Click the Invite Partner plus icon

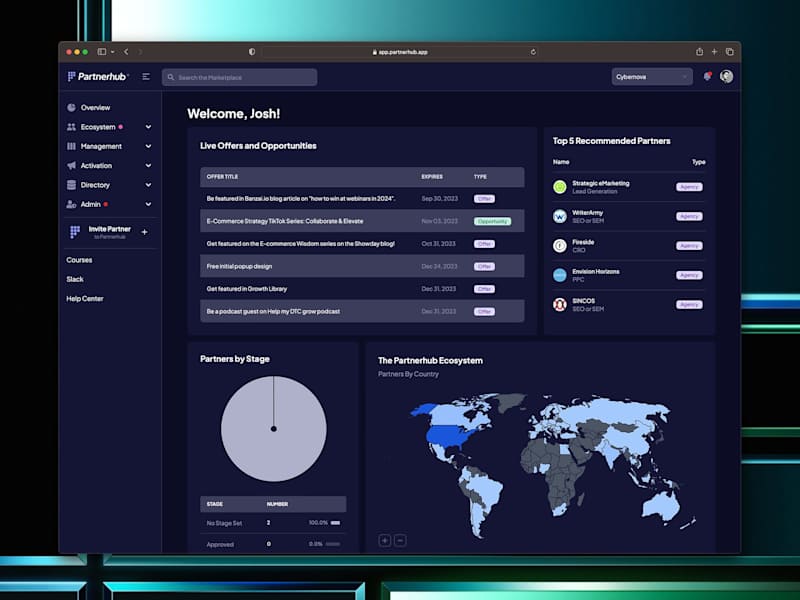(x=144, y=232)
